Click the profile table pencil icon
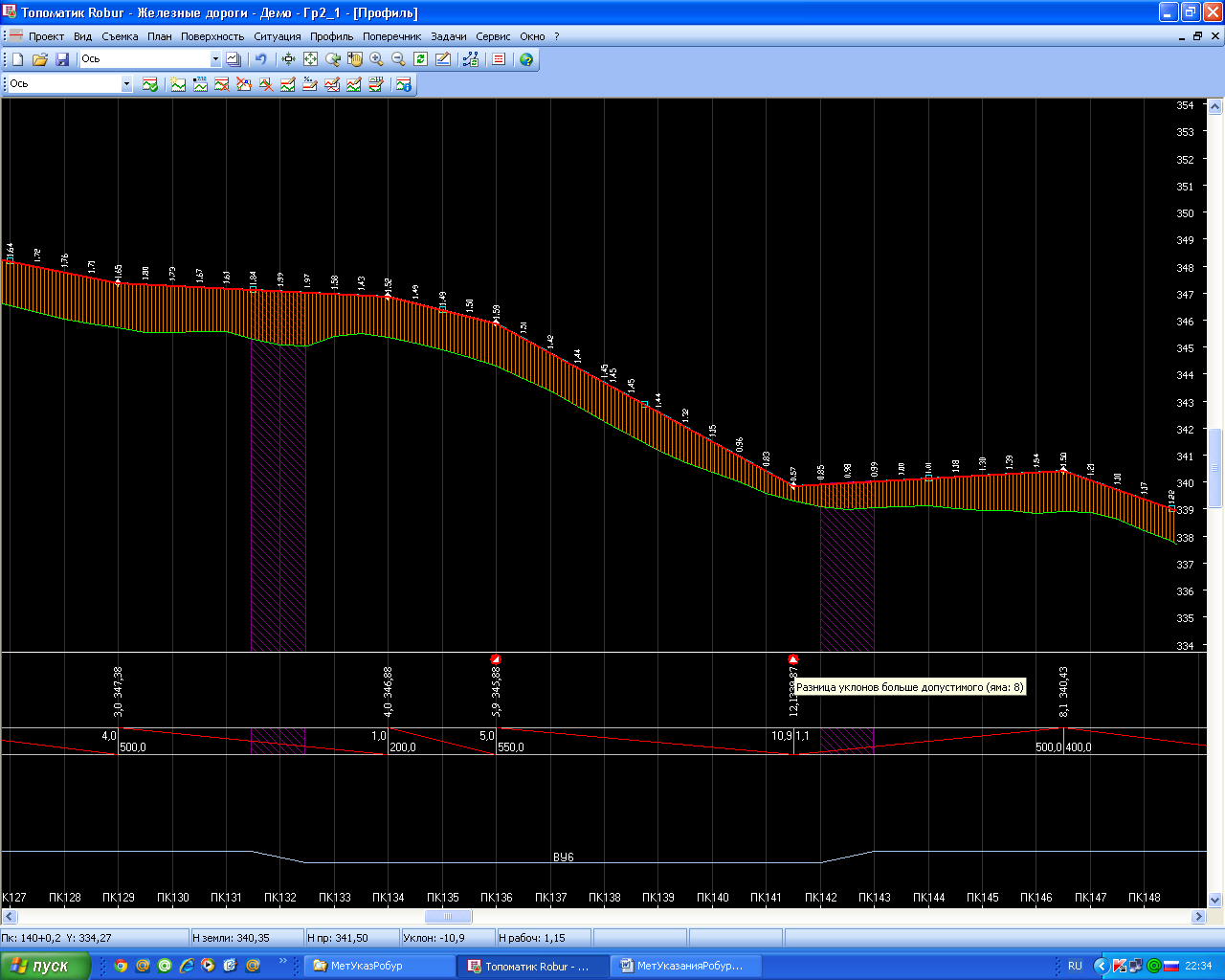The height and width of the screenshot is (980, 1225). click(x=376, y=84)
